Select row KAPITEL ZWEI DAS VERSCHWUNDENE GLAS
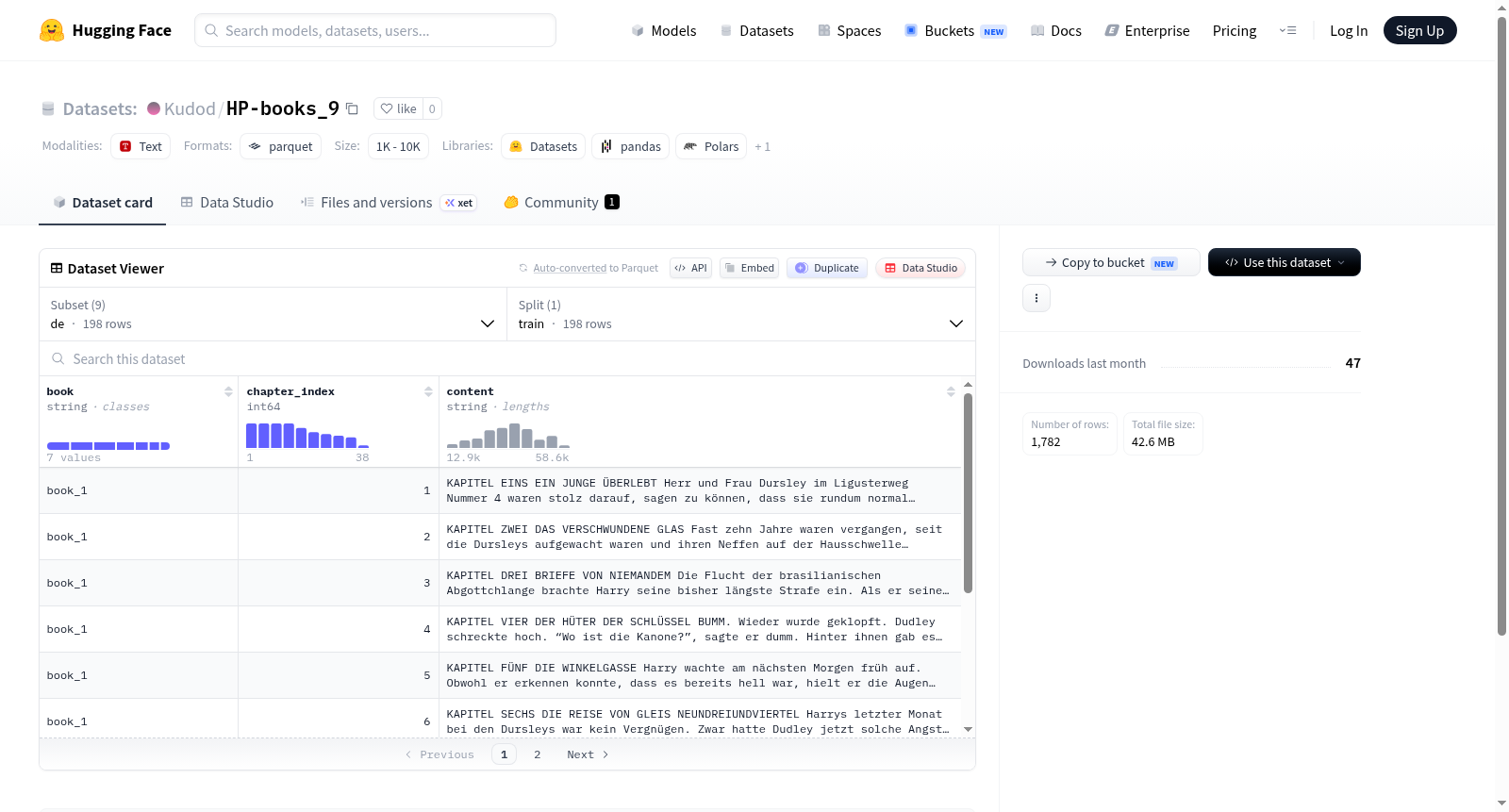Image resolution: width=1509 pixels, height=812 pixels. click(x=501, y=537)
